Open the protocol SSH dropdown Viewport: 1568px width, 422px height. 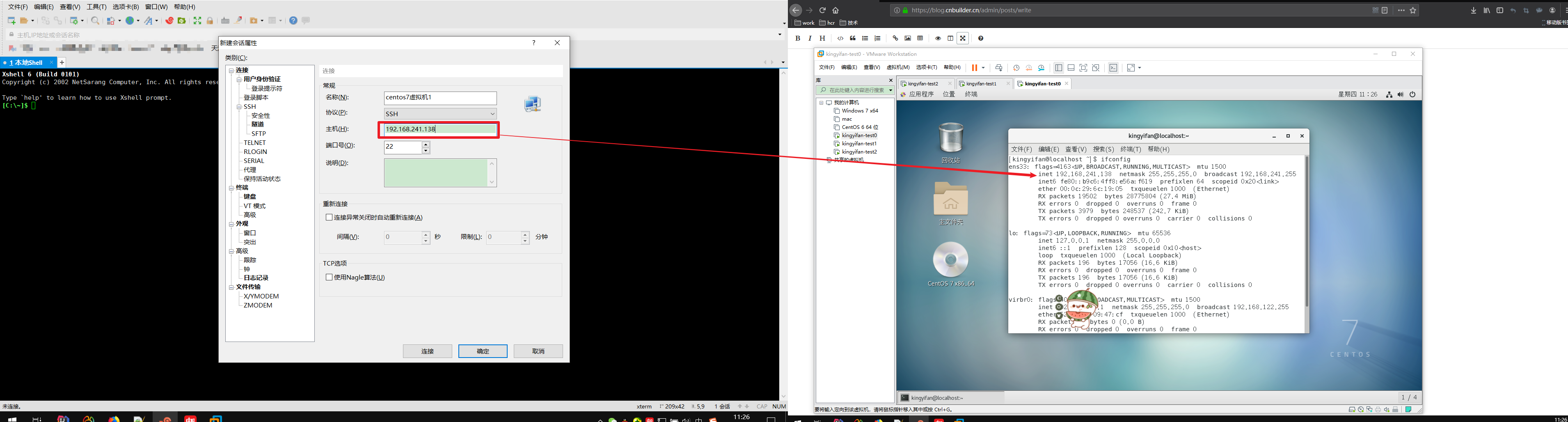[x=440, y=114]
